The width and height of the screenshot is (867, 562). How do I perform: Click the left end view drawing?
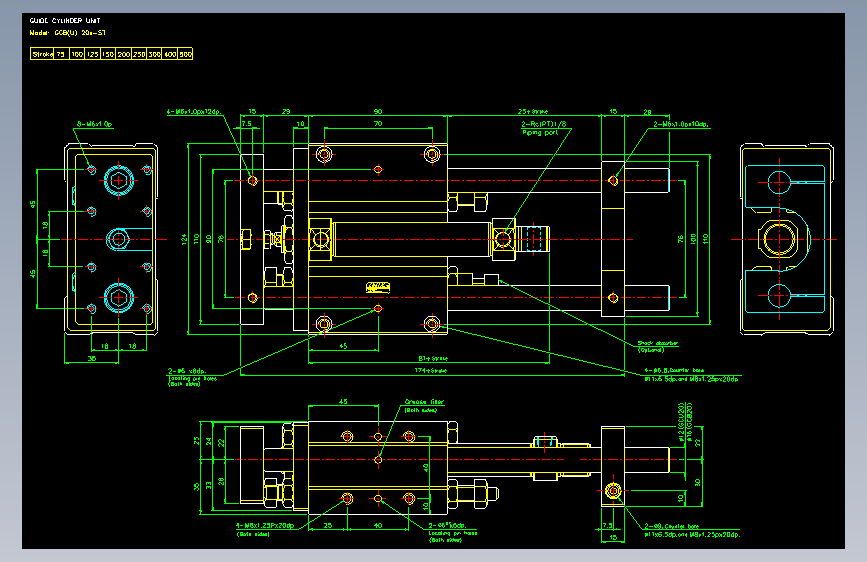coord(111,239)
